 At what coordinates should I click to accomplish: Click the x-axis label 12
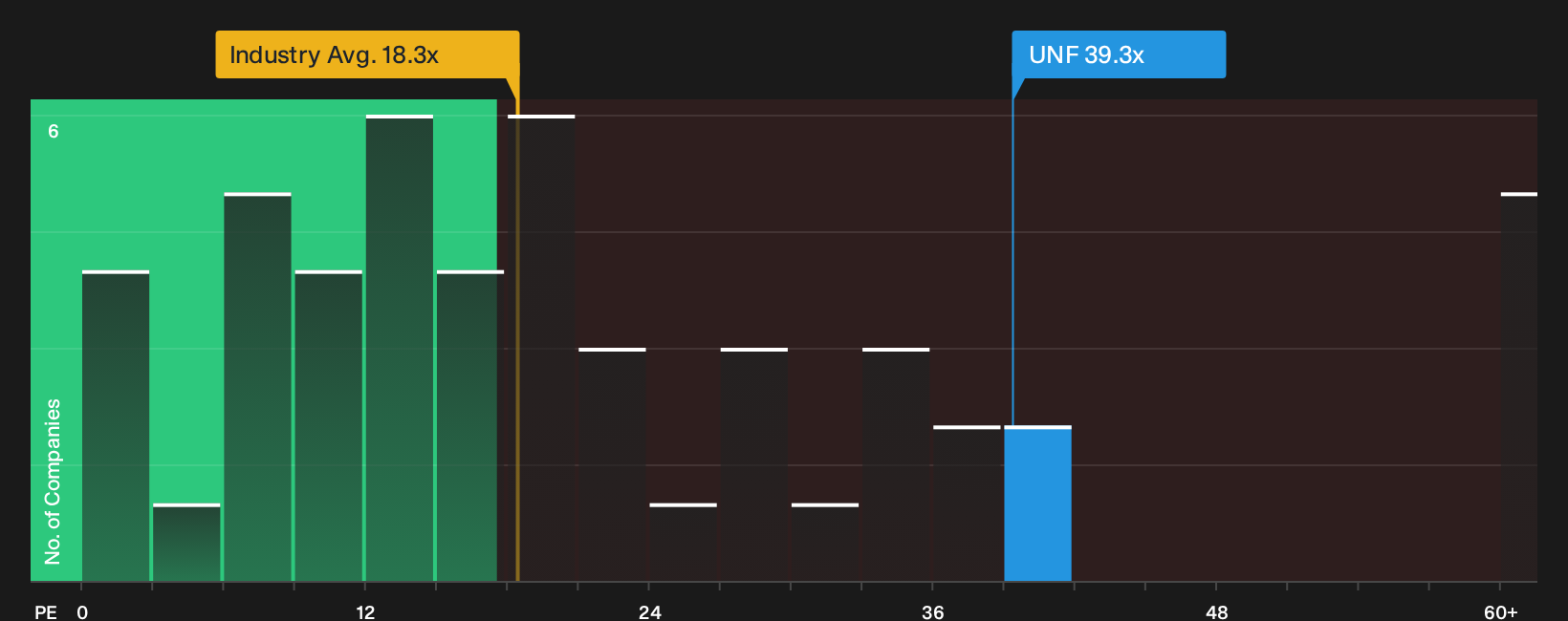365,612
